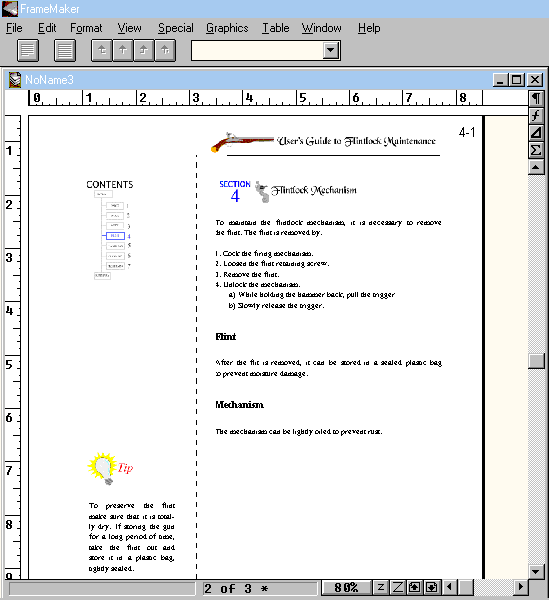
Task: Click the flintlock mechanism icon beside section title
Action: (262, 192)
